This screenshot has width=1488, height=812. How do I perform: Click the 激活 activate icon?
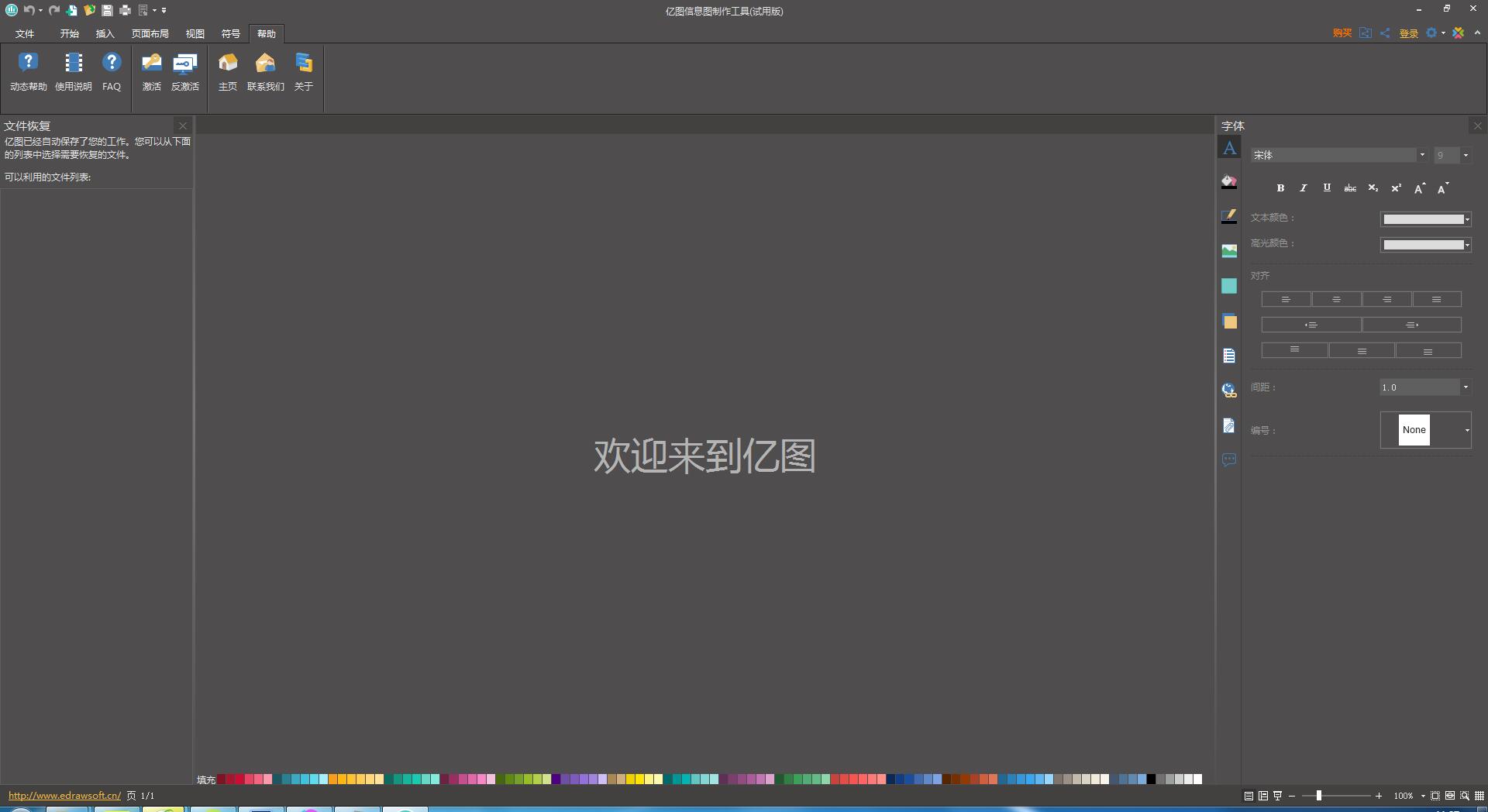coord(152,71)
